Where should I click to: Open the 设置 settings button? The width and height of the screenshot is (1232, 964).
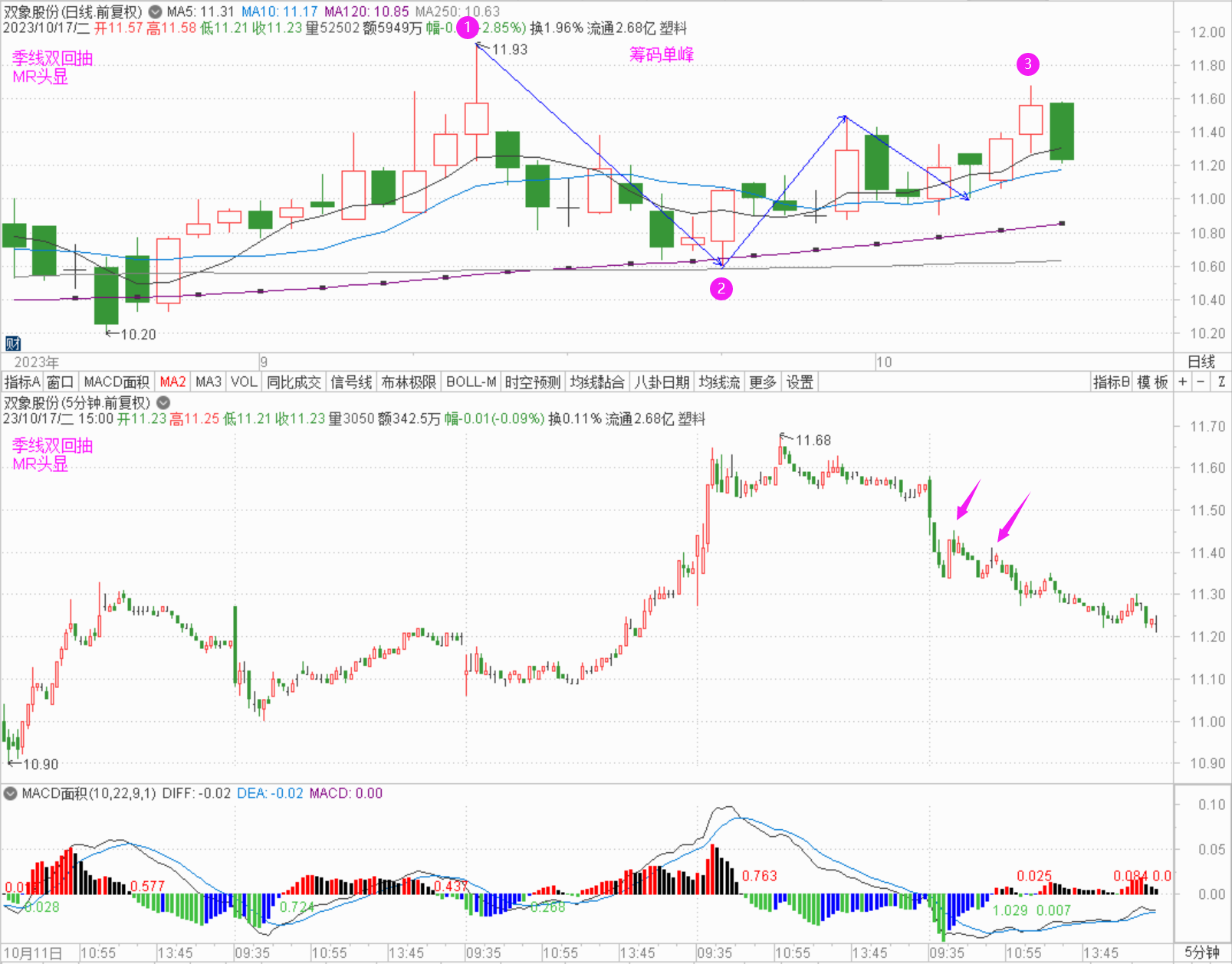click(800, 382)
